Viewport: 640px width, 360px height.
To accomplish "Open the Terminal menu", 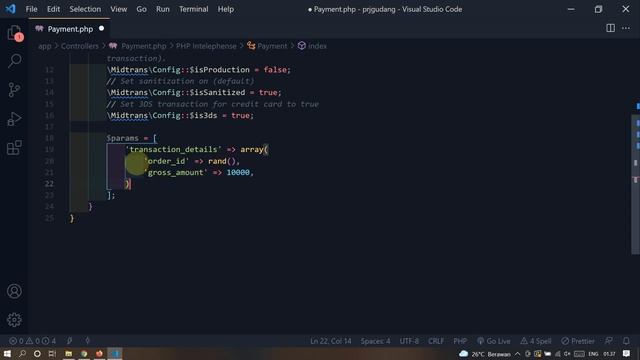I will [x=193, y=9].
